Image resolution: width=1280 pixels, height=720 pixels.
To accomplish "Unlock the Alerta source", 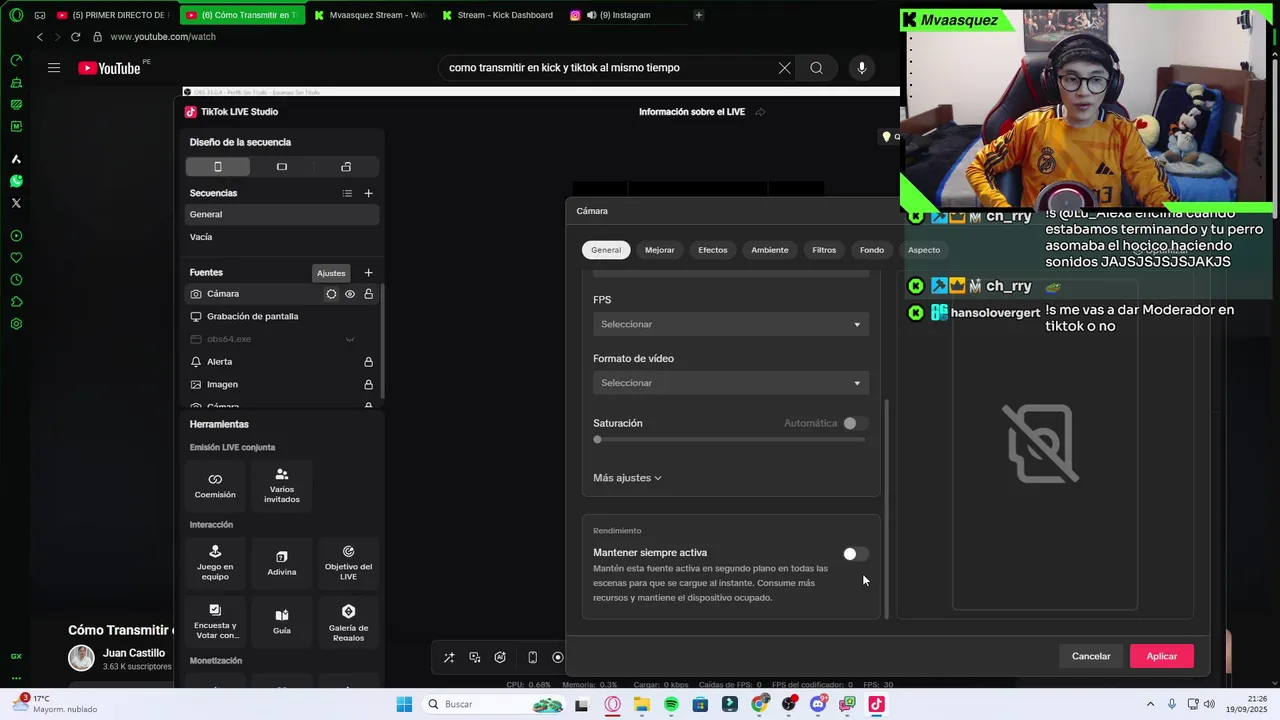I will (368, 362).
